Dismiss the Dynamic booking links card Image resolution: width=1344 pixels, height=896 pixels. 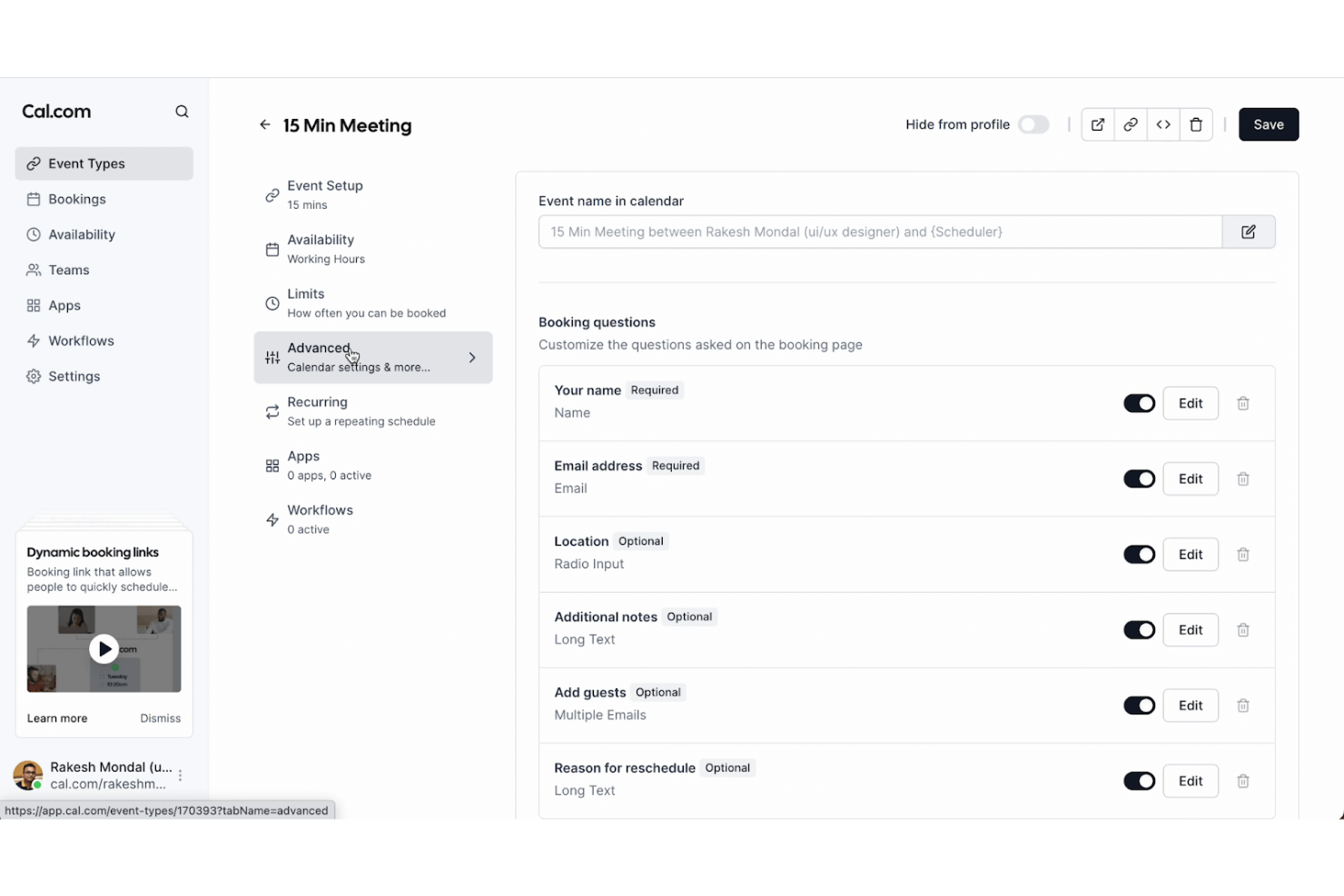tap(160, 717)
